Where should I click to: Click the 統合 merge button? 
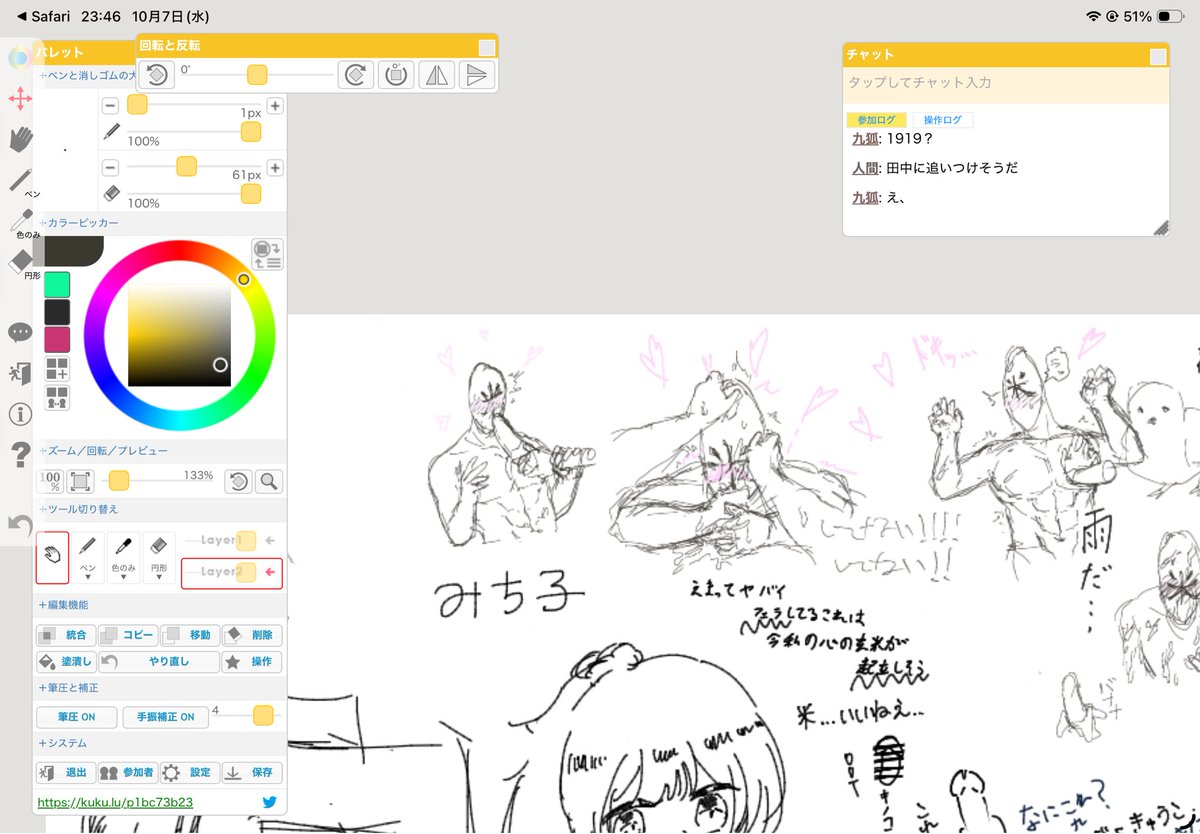click(x=66, y=635)
